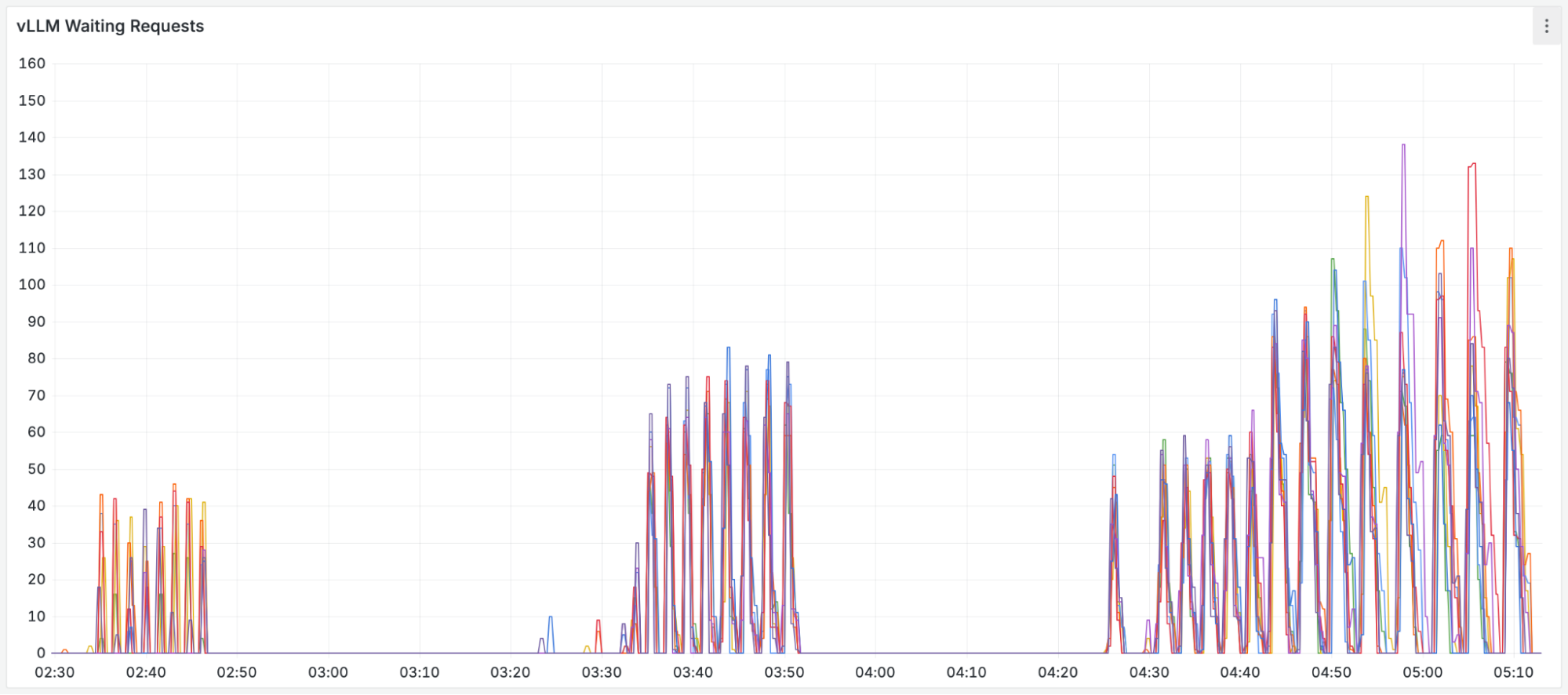Click the orange peak near 46 around 02:43
The image size is (1568, 695).
174,485
